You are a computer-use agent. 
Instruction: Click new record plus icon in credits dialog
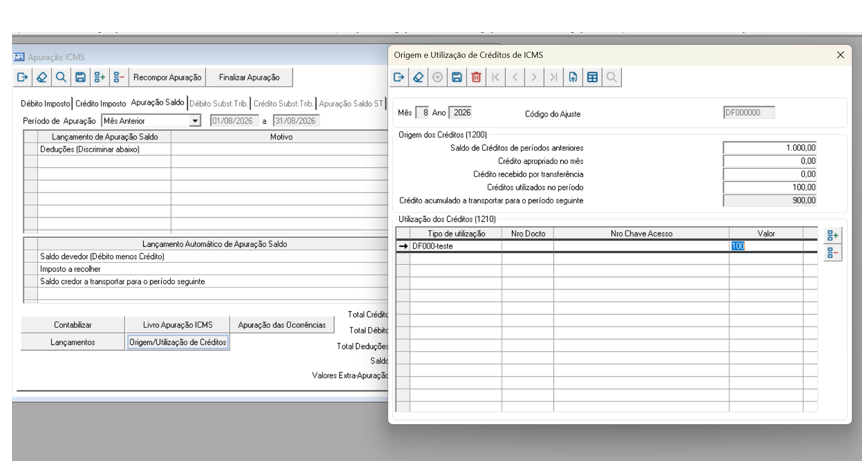437,78
